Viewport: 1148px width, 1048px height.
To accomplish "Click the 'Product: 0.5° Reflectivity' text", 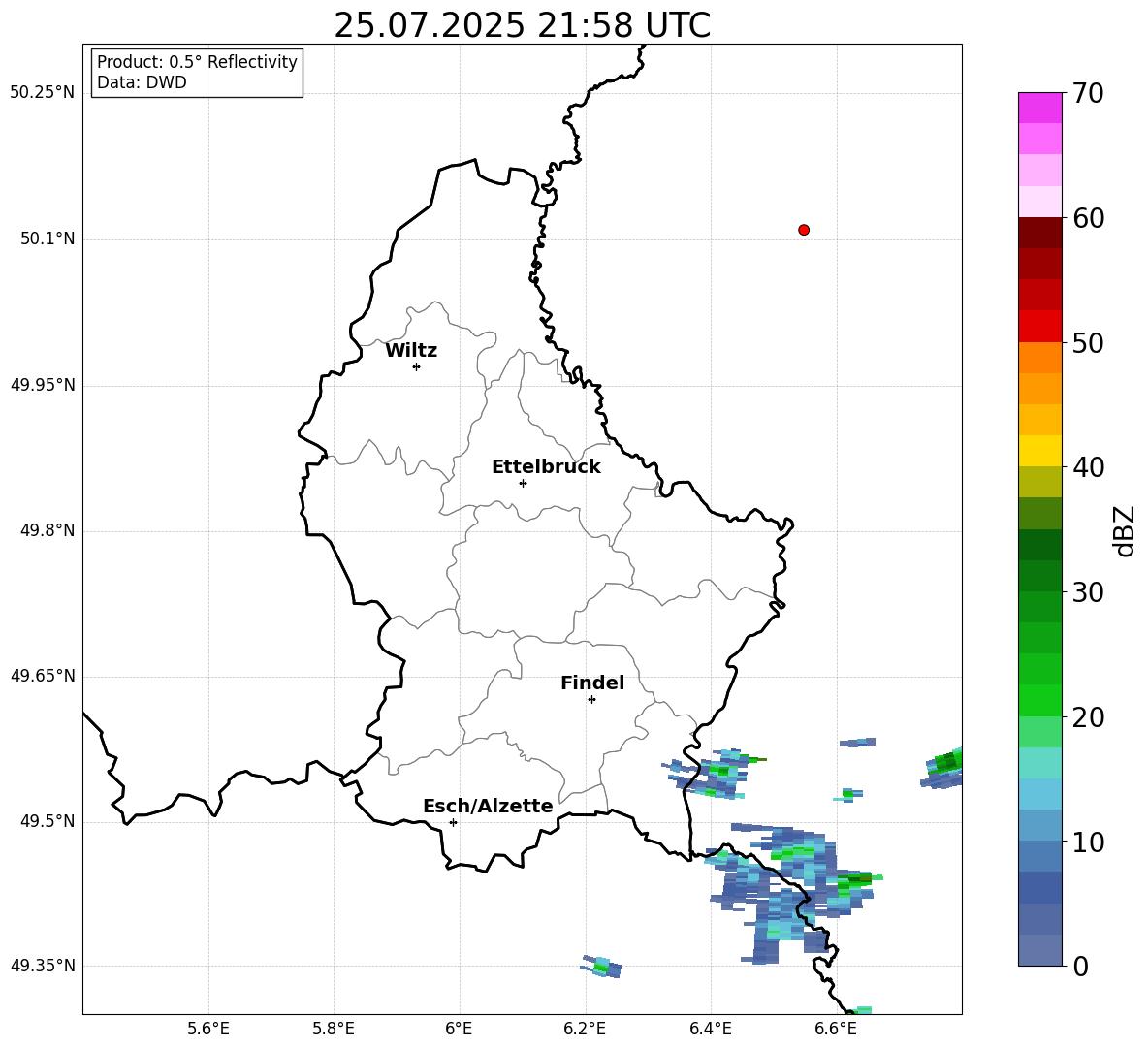I will coord(197,61).
